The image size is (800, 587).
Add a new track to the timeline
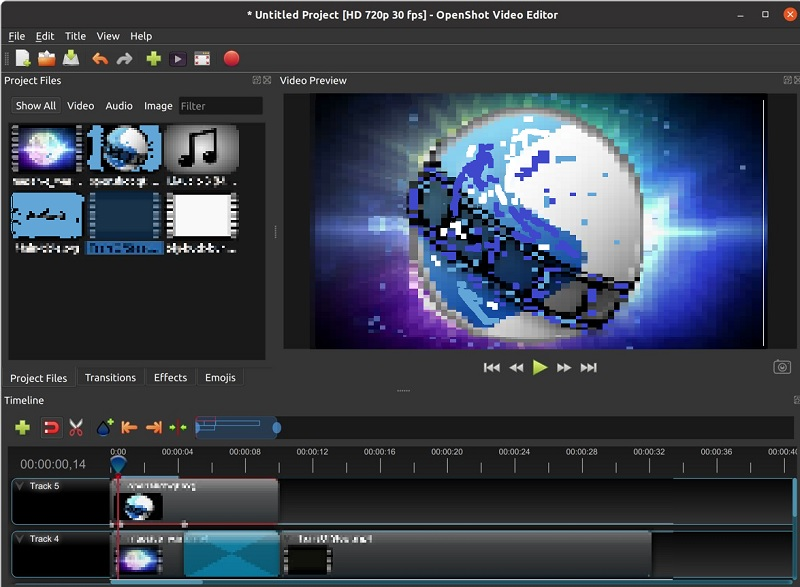(22, 427)
